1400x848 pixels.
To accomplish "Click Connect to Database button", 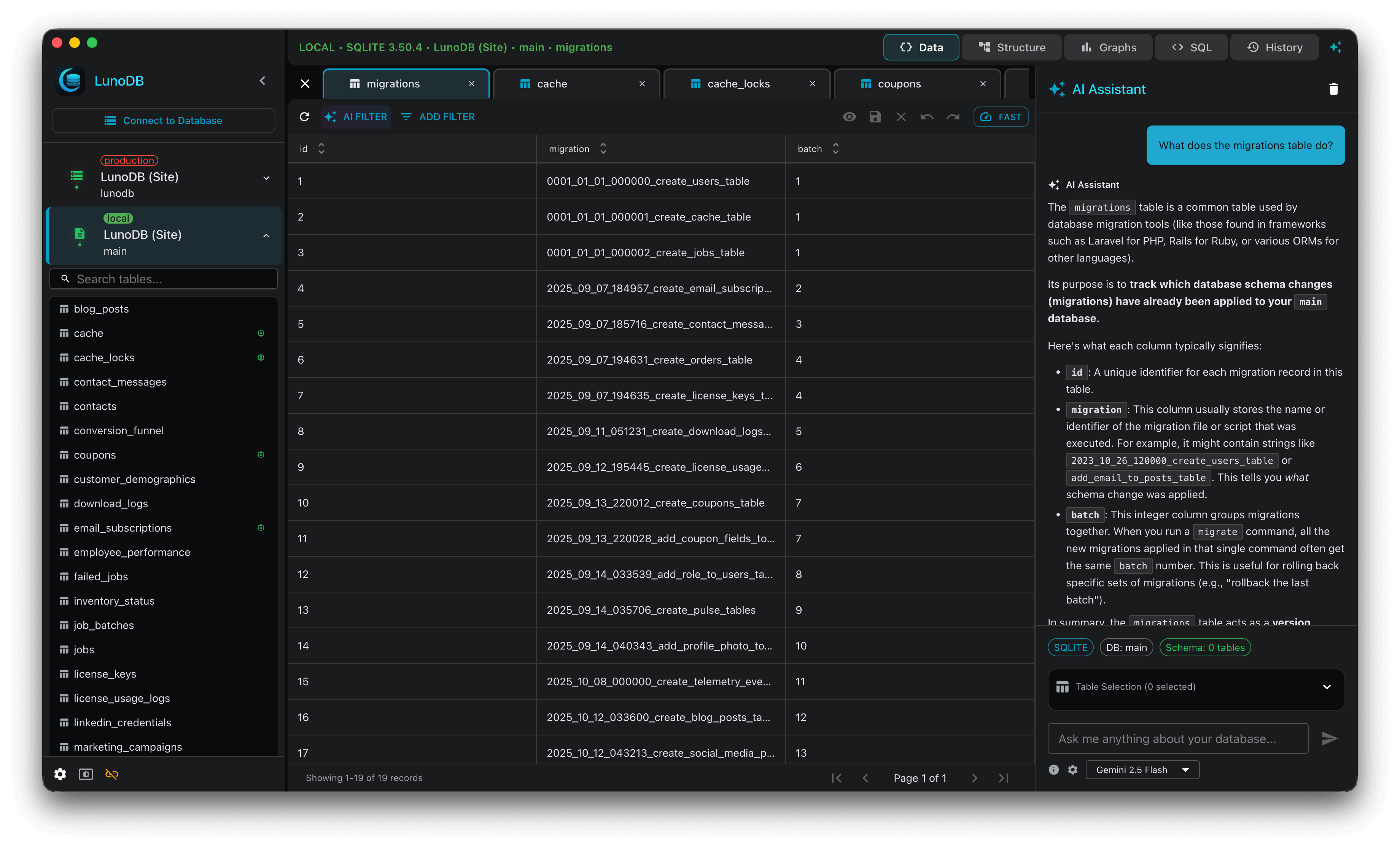I will click(164, 121).
